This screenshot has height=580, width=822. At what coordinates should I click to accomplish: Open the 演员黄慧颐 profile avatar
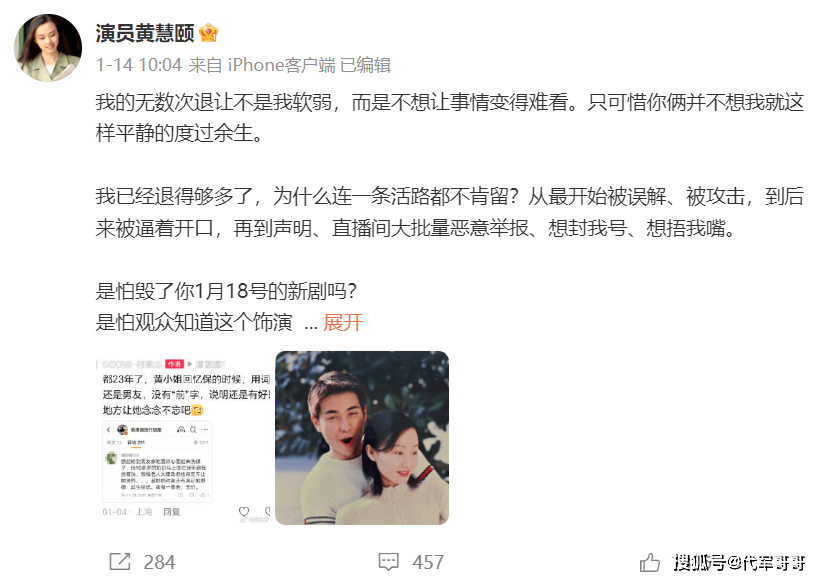point(48,48)
